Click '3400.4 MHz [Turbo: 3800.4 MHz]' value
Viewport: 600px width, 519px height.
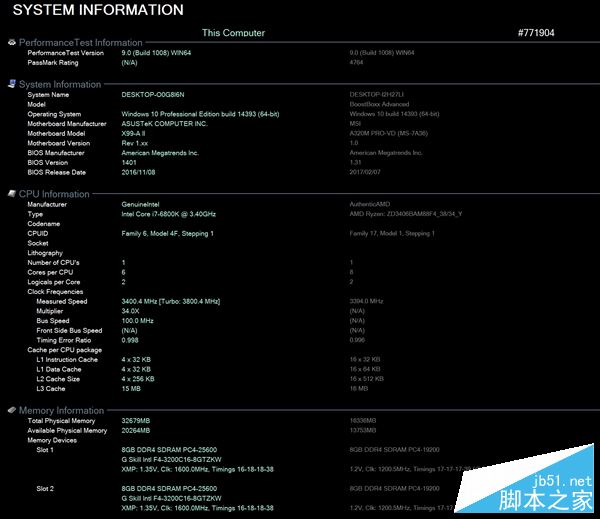pyautogui.click(x=171, y=302)
